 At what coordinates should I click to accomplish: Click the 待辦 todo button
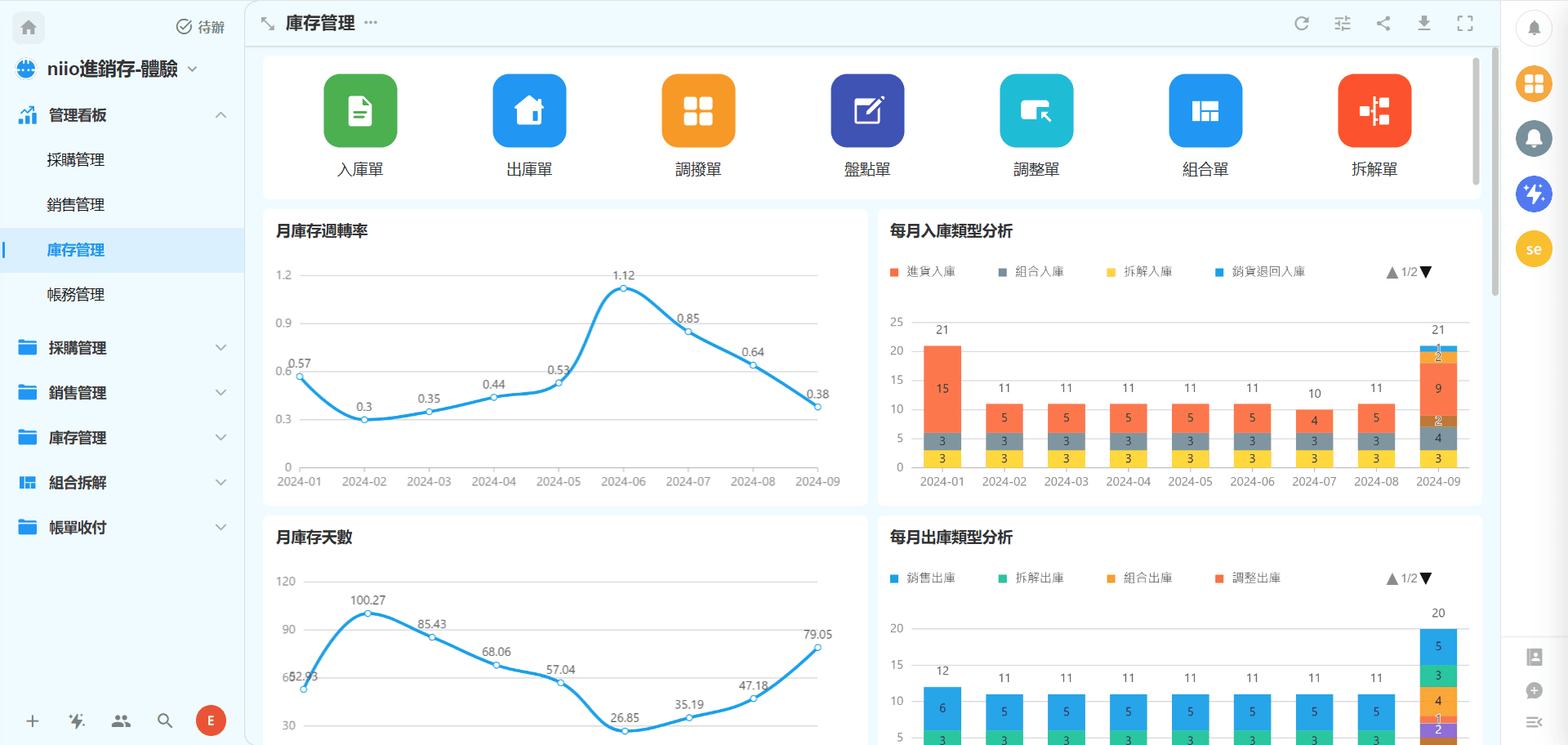tap(201, 27)
